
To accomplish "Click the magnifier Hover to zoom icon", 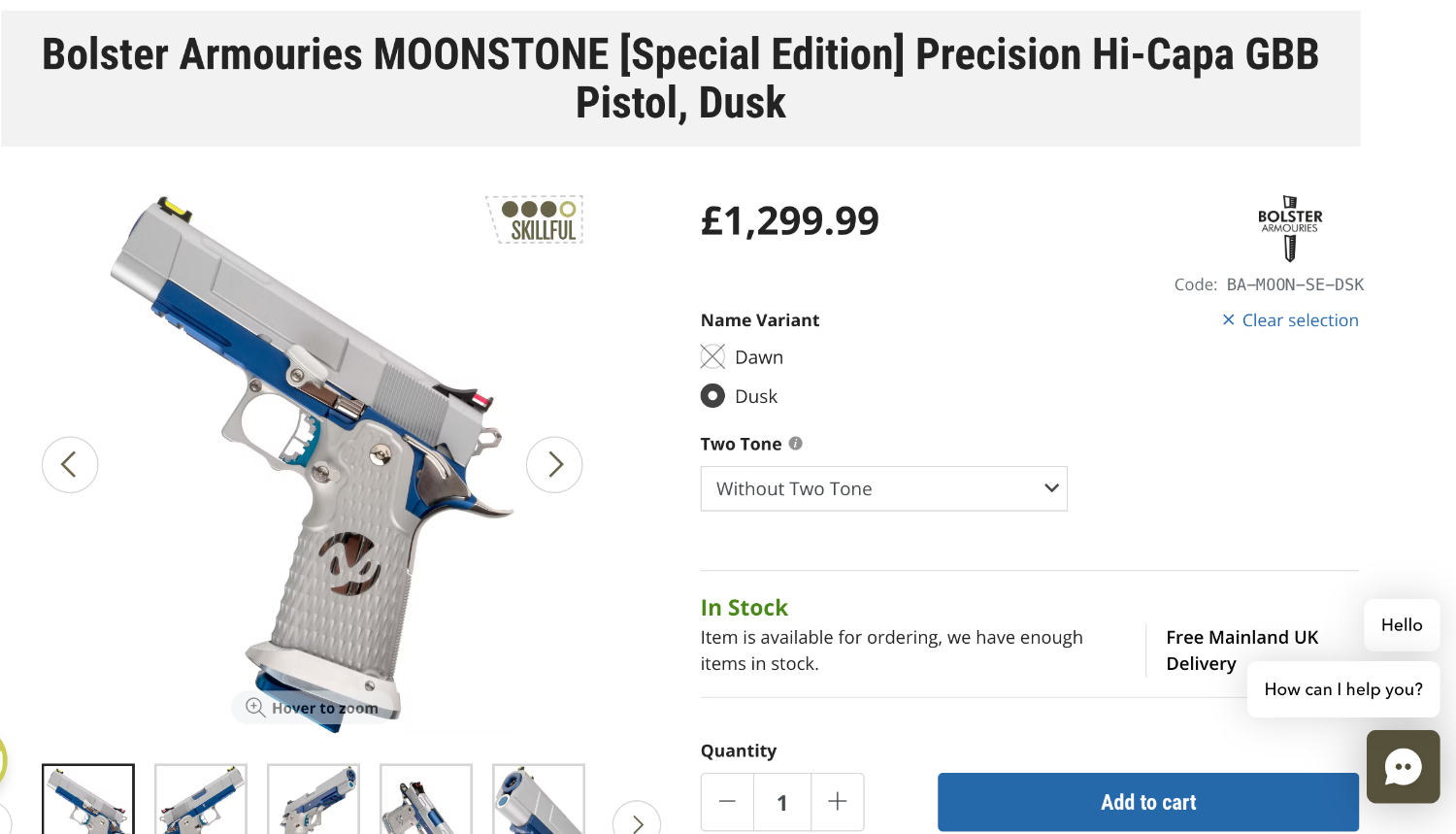I will pyautogui.click(x=255, y=708).
